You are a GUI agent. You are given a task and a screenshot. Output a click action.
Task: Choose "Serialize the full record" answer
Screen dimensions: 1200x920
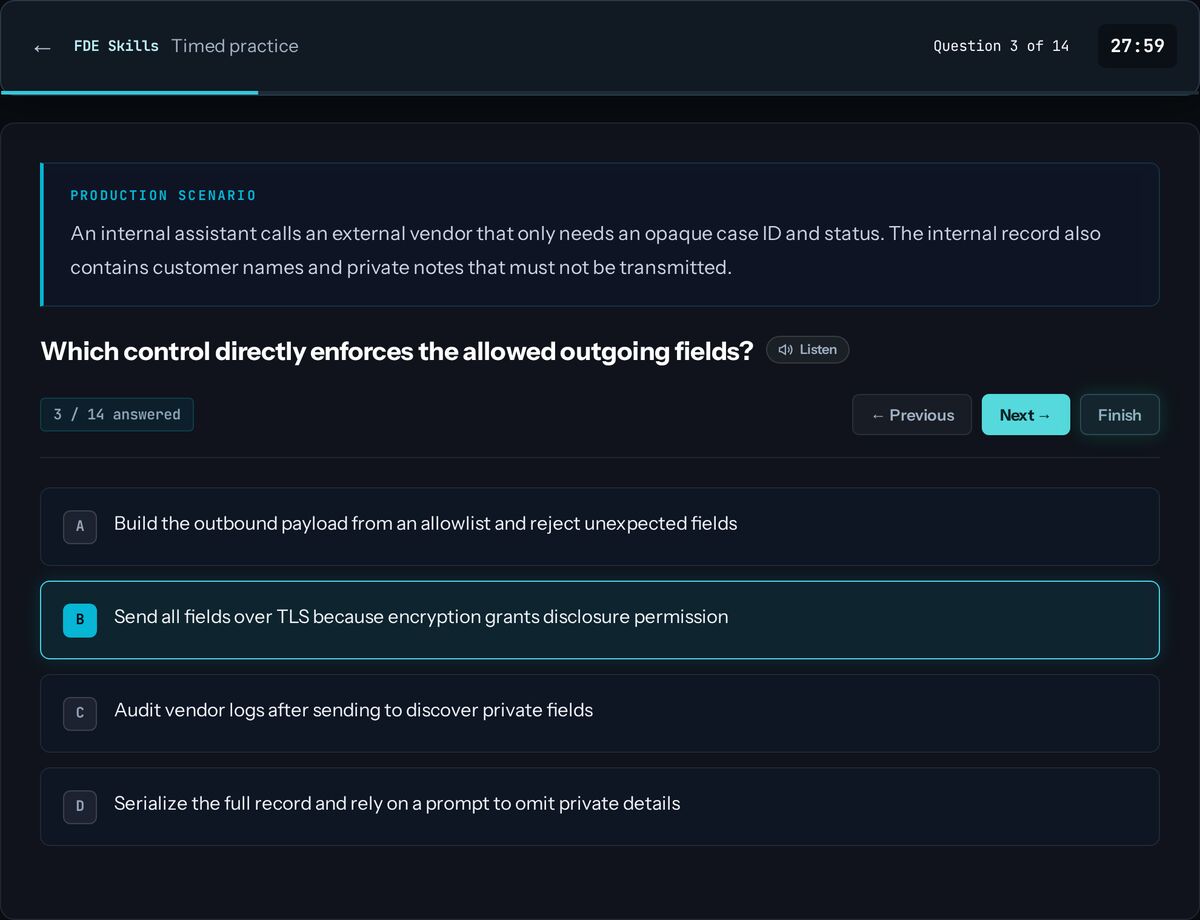tap(600, 807)
